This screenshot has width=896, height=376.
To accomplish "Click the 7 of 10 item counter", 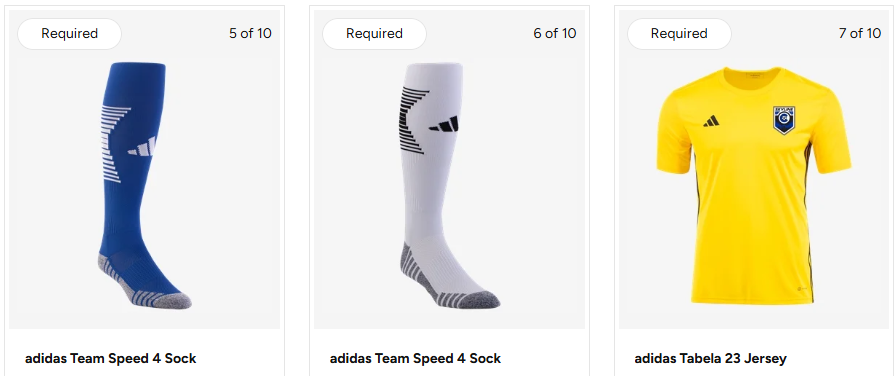I will click(860, 33).
